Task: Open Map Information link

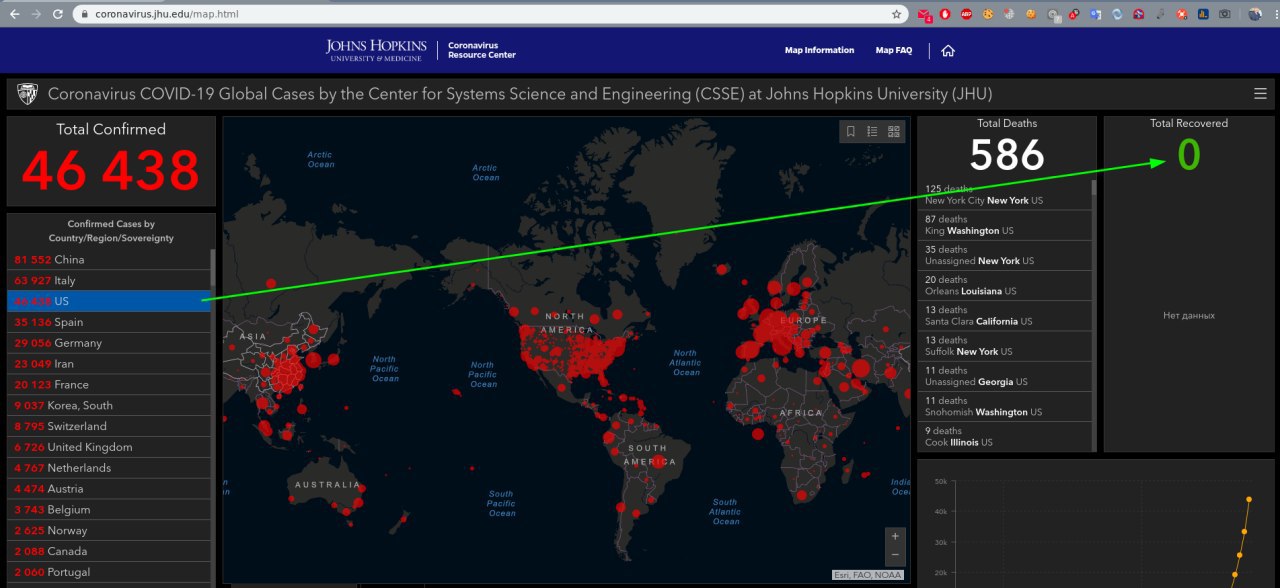Action: point(819,50)
